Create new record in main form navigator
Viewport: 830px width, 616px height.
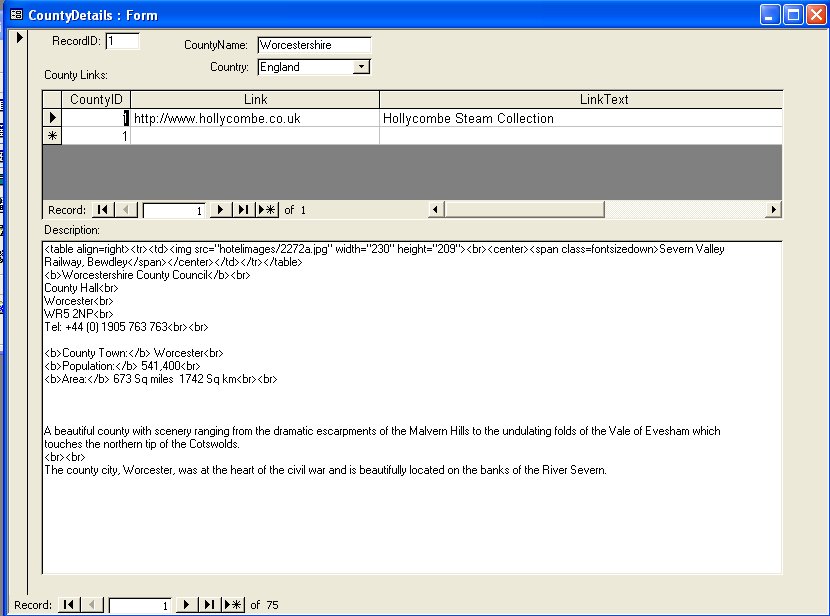(233, 604)
